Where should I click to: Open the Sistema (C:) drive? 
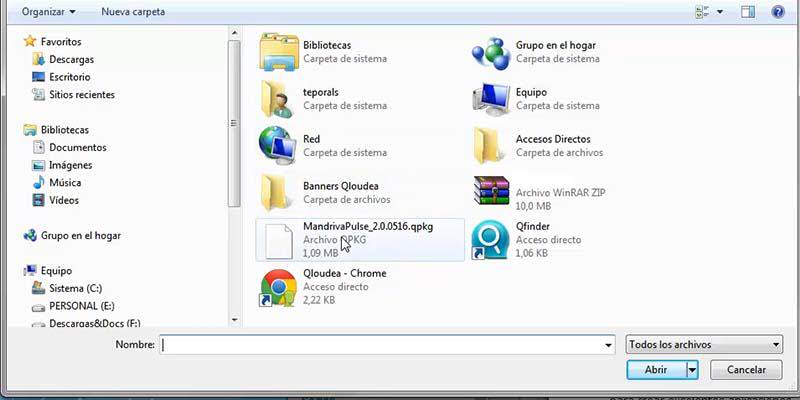(76, 289)
